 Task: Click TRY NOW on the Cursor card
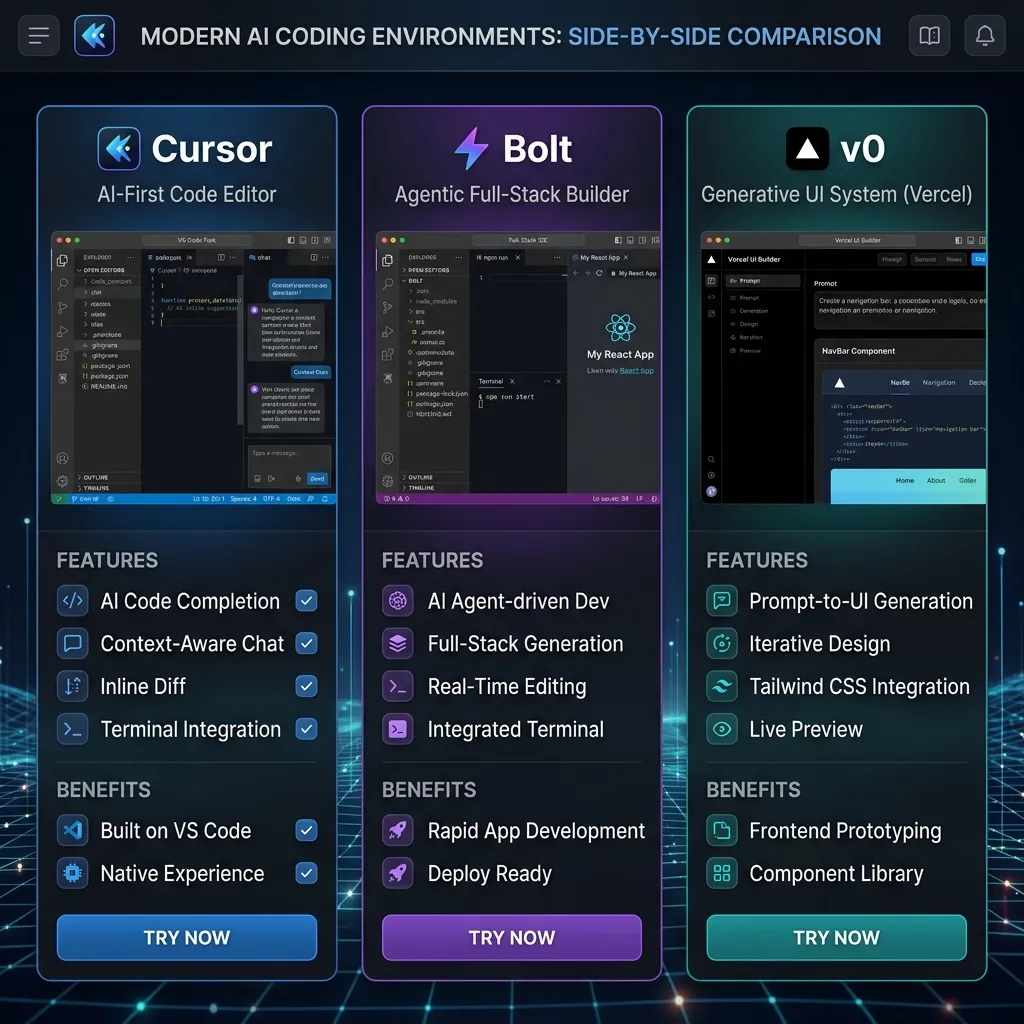187,937
